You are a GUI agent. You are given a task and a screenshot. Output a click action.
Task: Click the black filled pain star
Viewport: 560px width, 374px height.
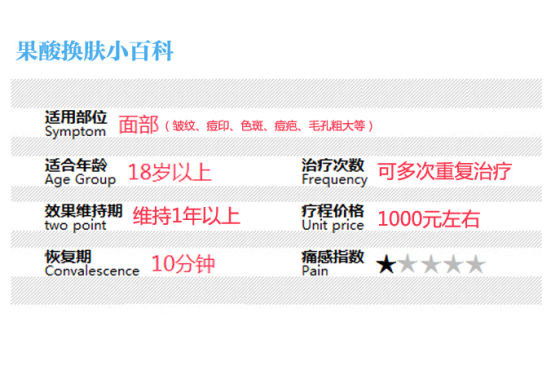pyautogui.click(x=386, y=264)
